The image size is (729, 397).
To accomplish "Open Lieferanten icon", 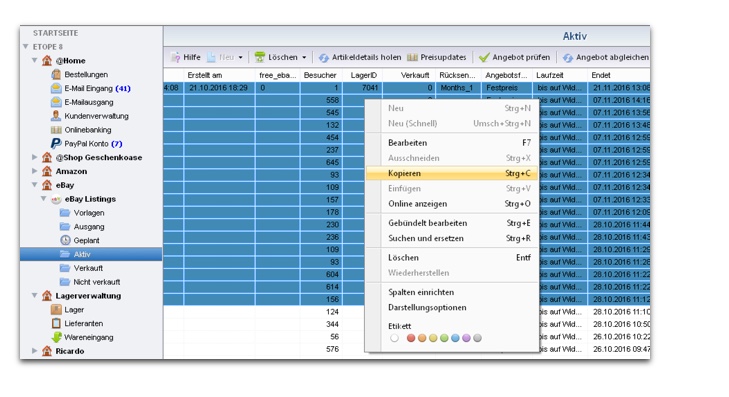I will [x=56, y=324].
